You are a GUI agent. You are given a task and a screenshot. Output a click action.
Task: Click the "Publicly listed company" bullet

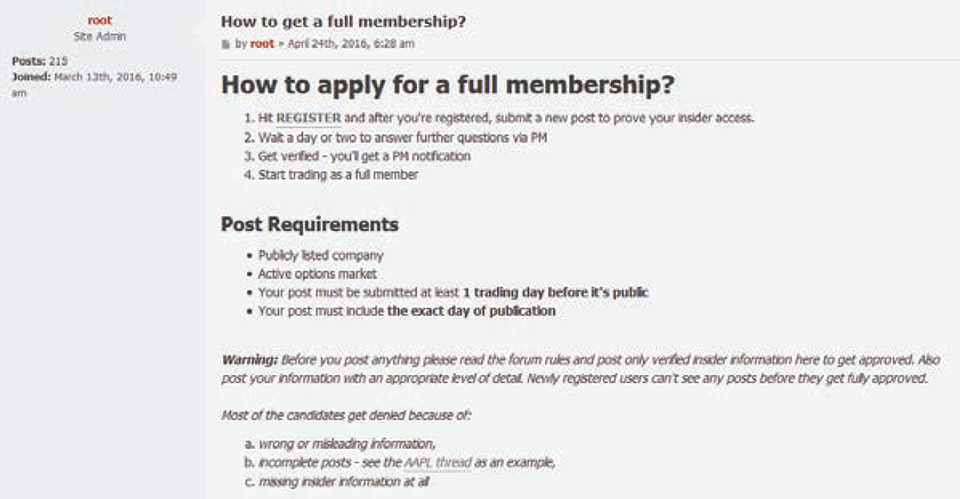click(321, 255)
